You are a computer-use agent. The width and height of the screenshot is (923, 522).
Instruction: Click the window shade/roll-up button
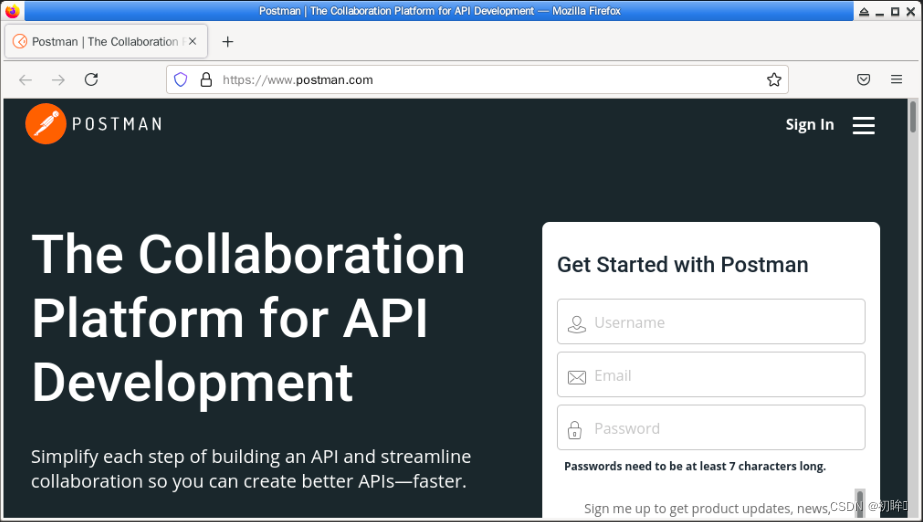point(864,11)
